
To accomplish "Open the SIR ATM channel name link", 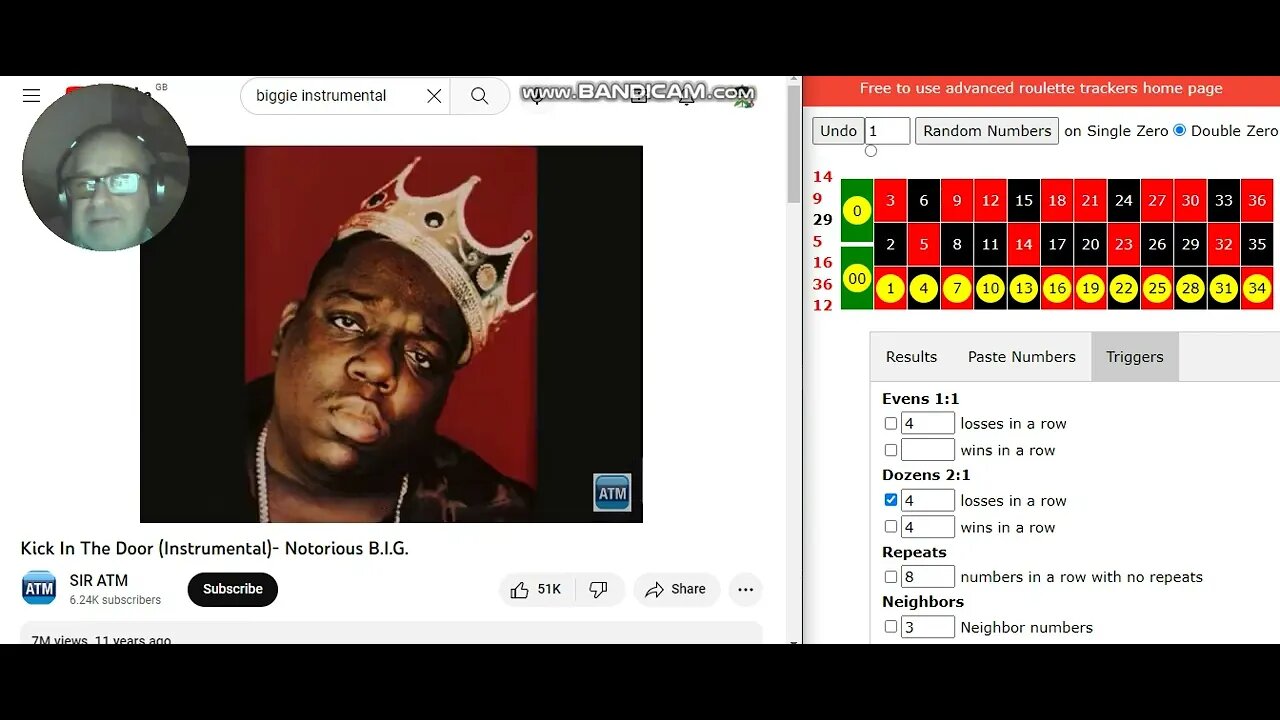I will tap(99, 580).
